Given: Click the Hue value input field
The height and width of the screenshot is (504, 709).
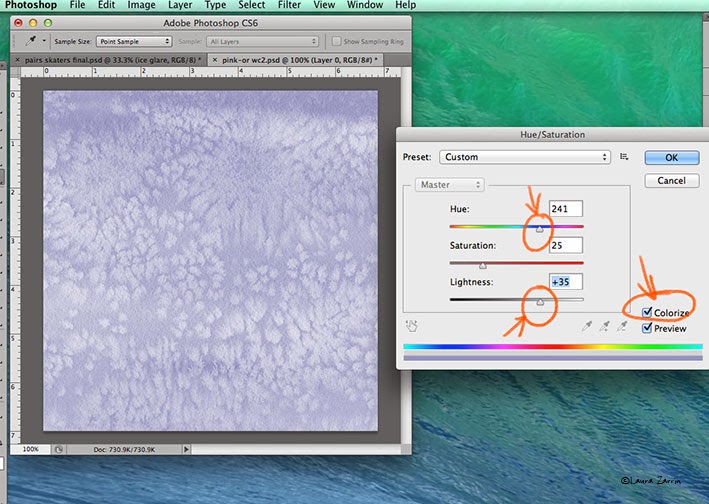Looking at the screenshot, I should (566, 209).
